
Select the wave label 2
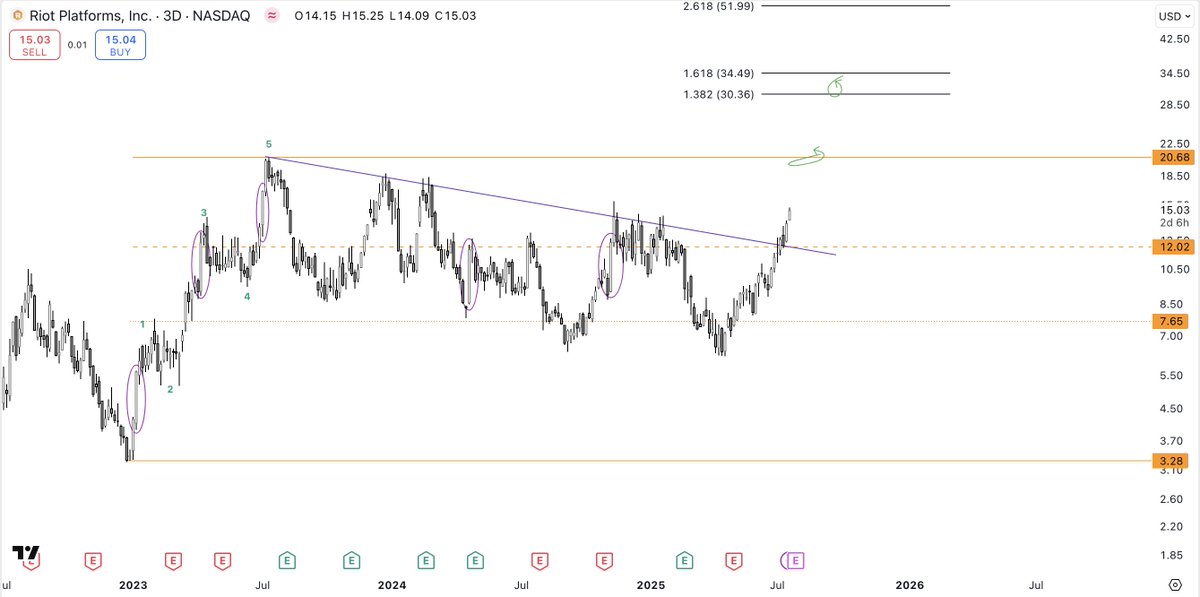[x=170, y=390]
